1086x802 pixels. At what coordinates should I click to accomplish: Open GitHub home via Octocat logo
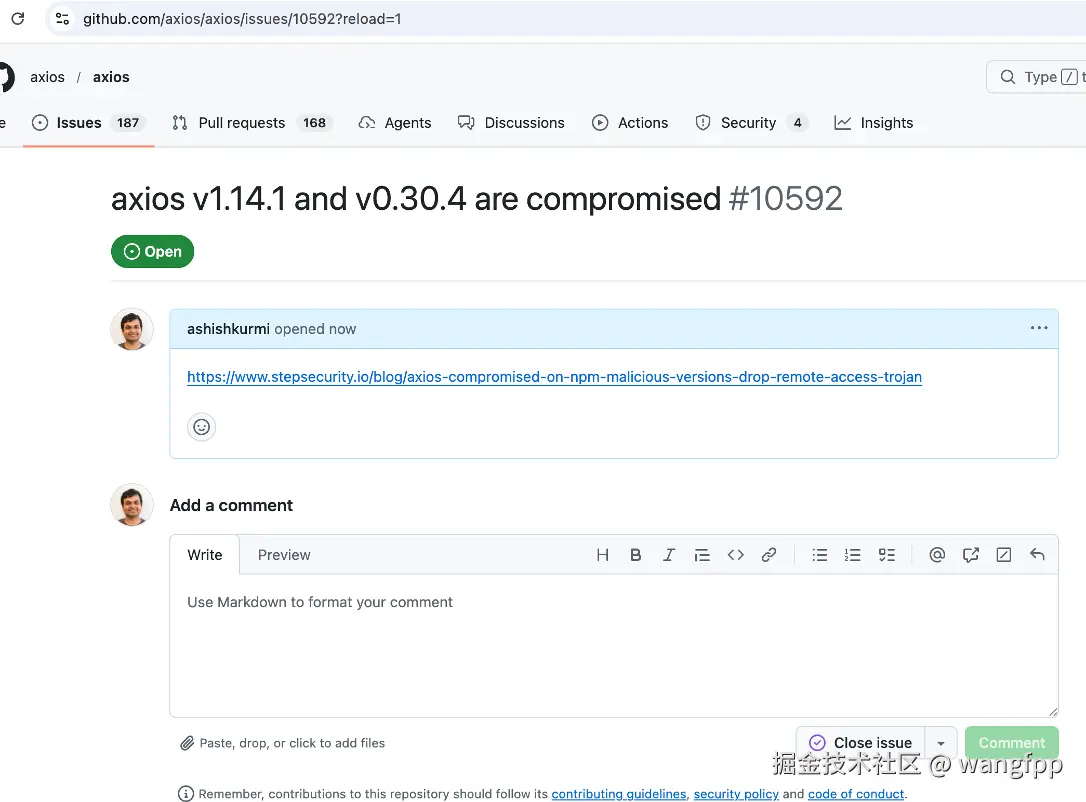[x=6, y=77]
